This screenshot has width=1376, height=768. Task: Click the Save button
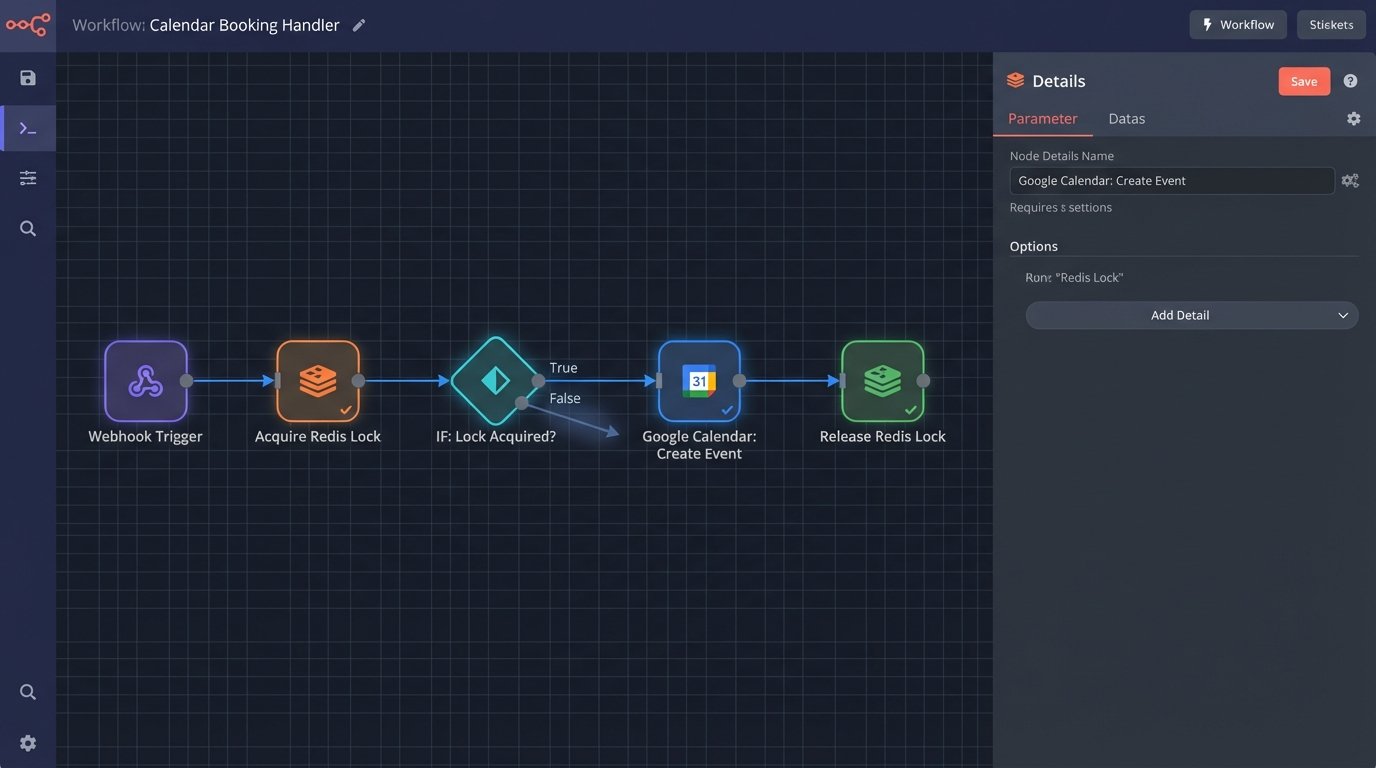tap(1303, 81)
